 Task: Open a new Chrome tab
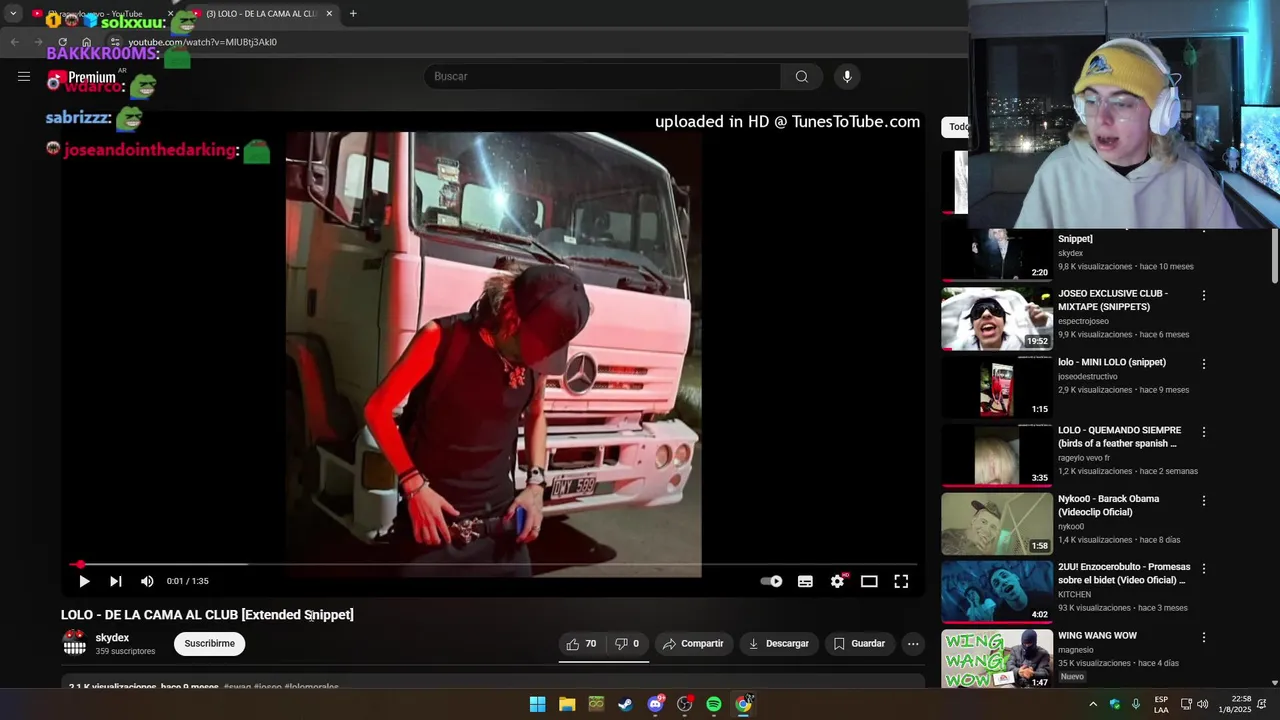353,14
